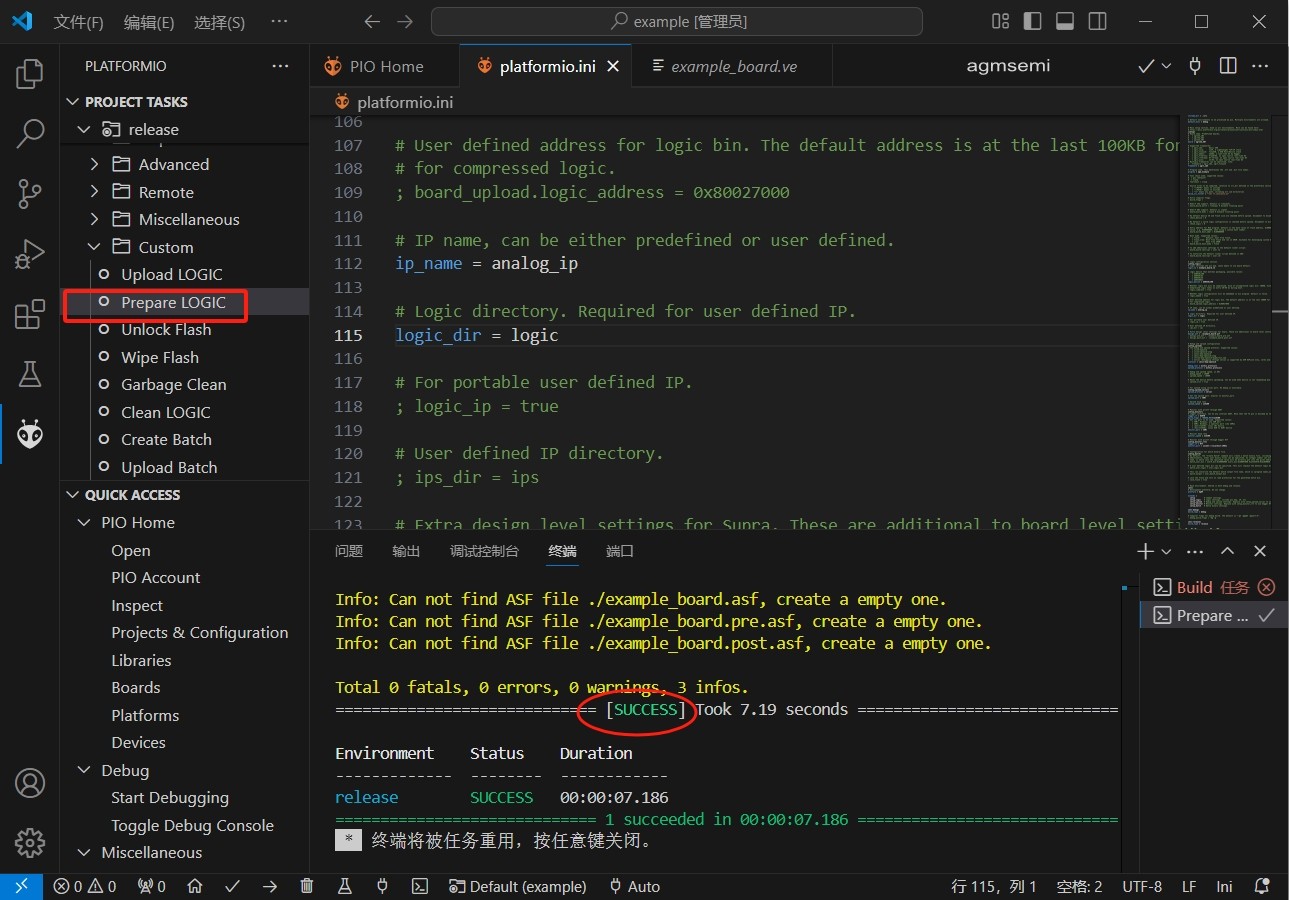The image size is (1289, 900).
Task: Click the plug icon in the editor toolbar
Action: click(1194, 66)
